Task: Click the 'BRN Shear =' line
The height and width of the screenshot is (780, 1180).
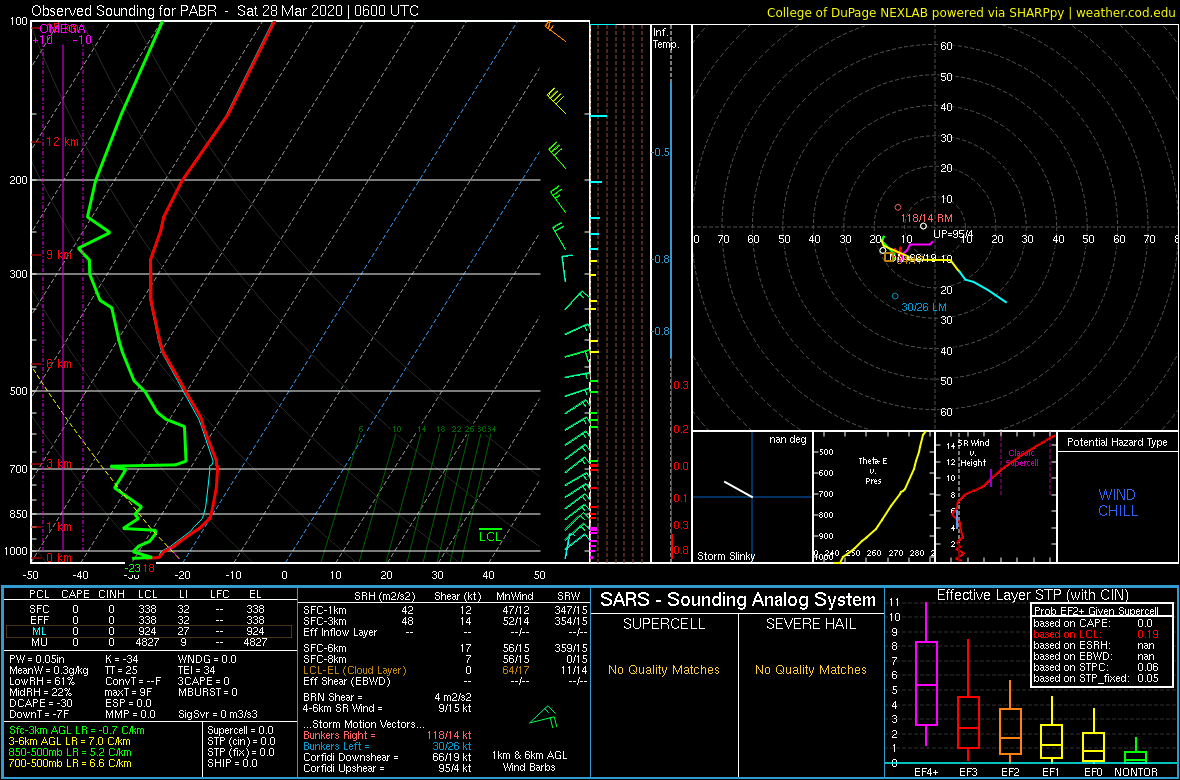Action: point(388,697)
